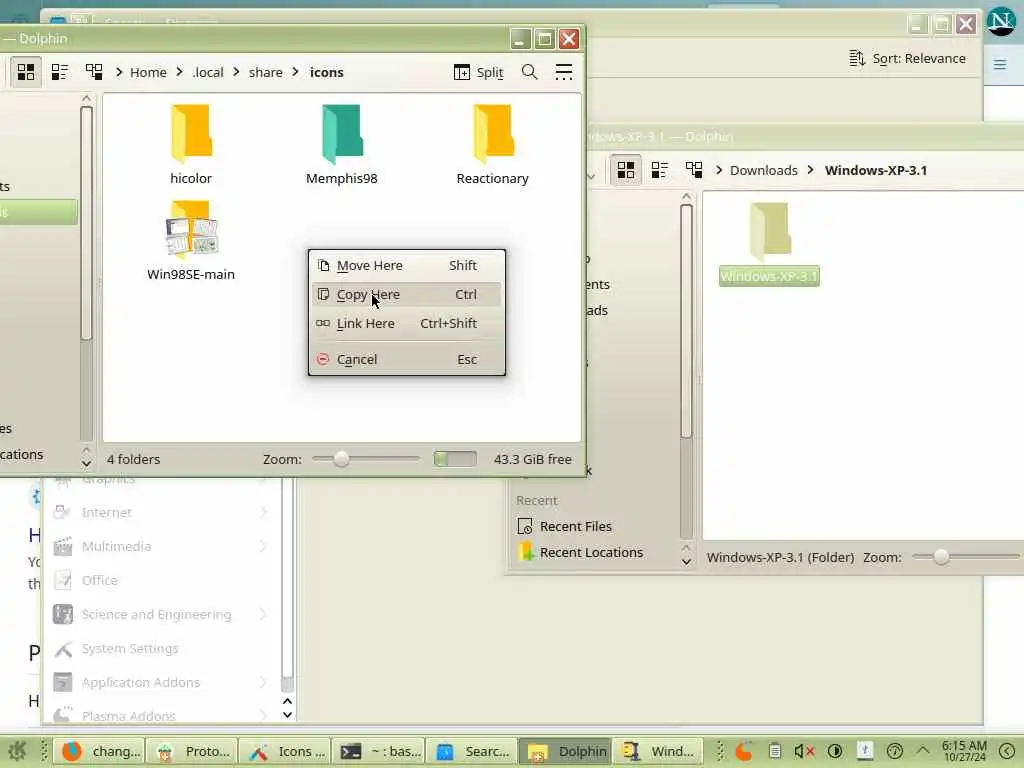
Task: Switch to 'Searc...' Discover taskbar entry
Action: pos(472,752)
